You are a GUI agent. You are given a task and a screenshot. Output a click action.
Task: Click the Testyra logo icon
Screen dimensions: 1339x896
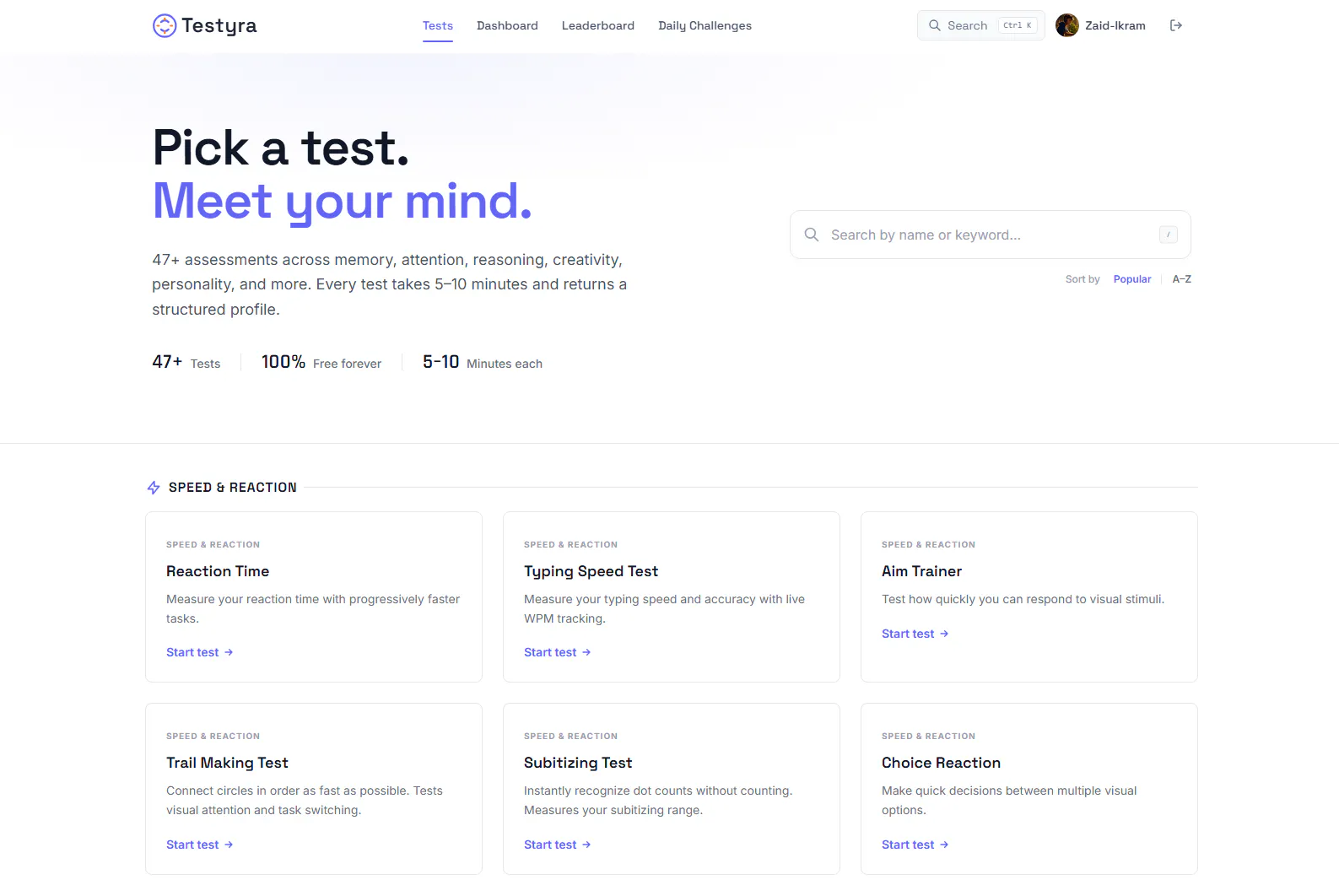coord(164,25)
